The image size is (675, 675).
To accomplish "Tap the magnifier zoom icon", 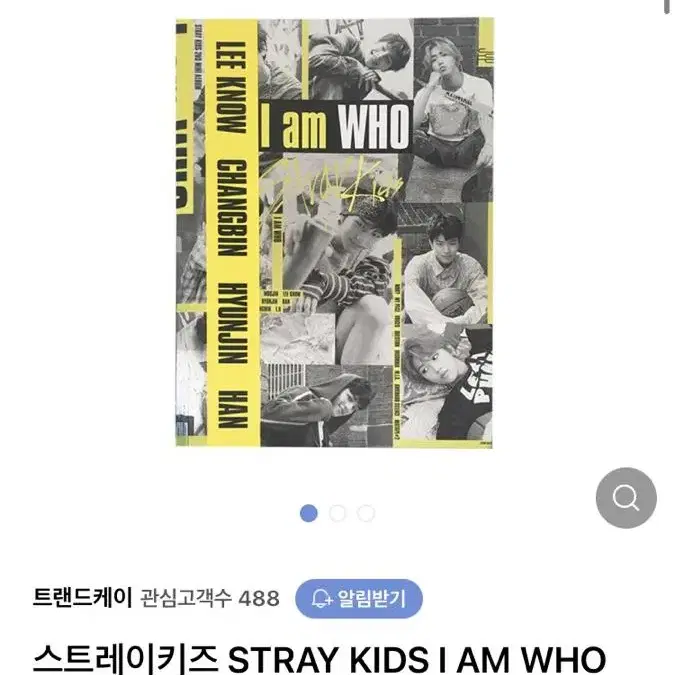I will click(x=626, y=498).
